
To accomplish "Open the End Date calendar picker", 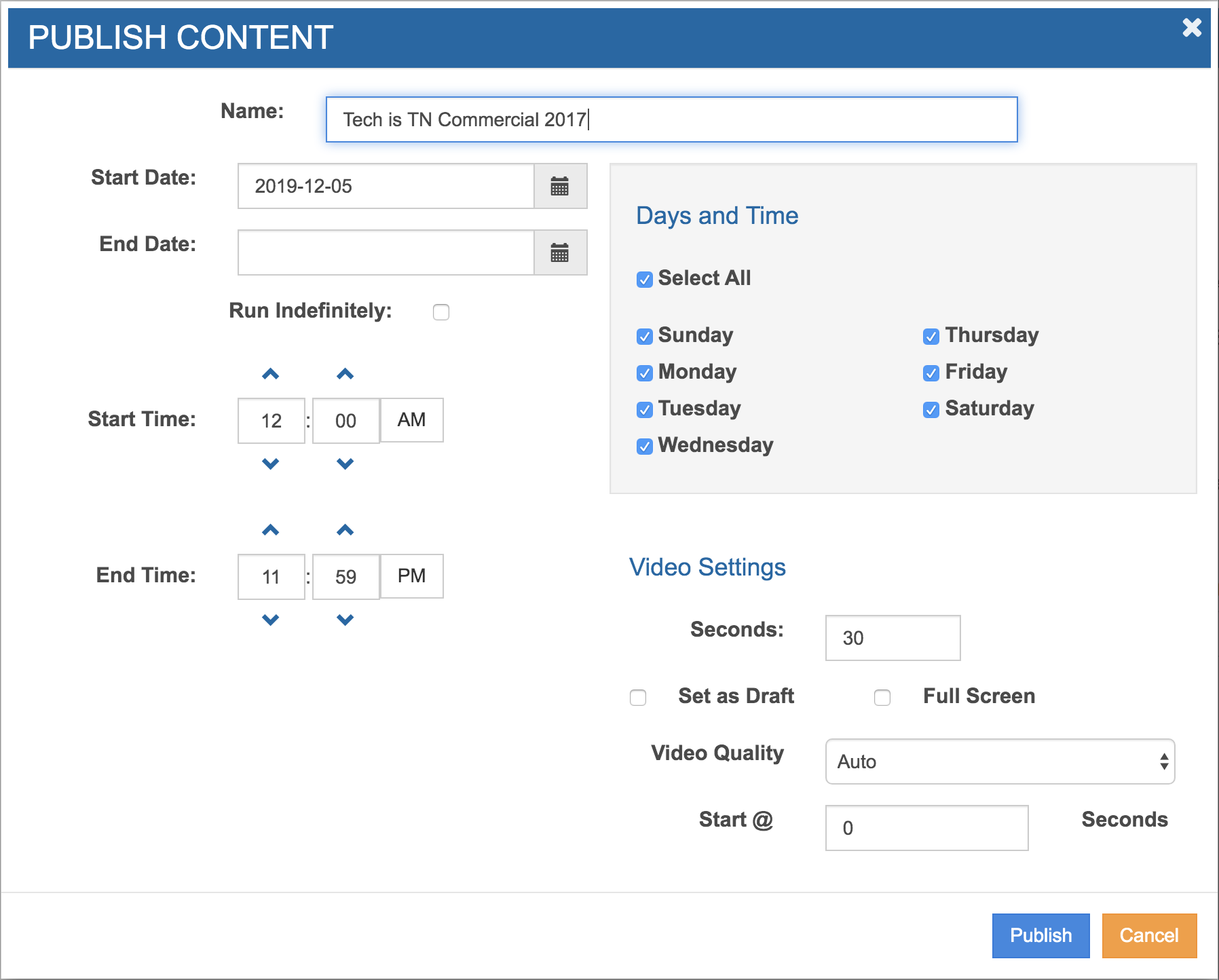I will tap(559, 252).
